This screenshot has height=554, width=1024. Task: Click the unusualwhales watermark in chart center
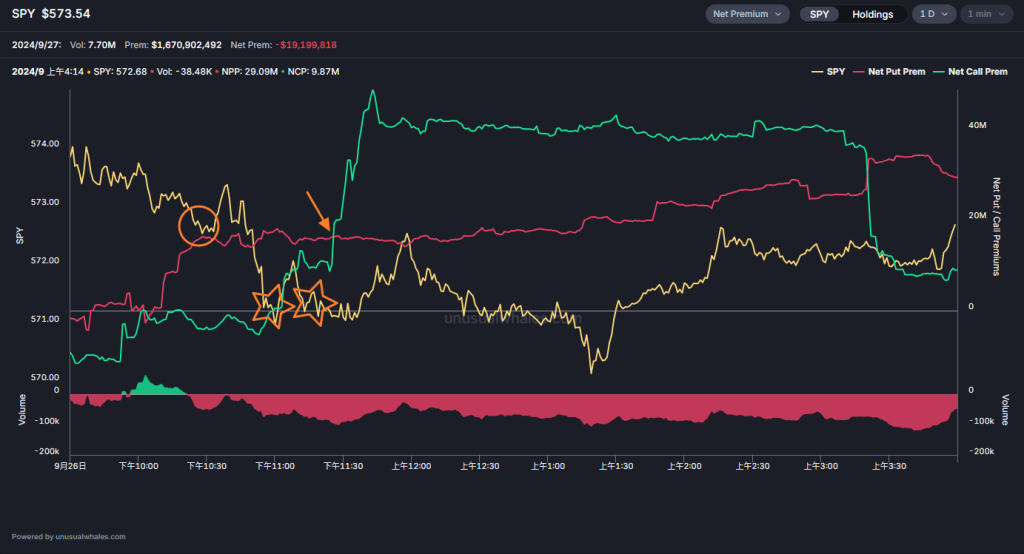[510, 318]
